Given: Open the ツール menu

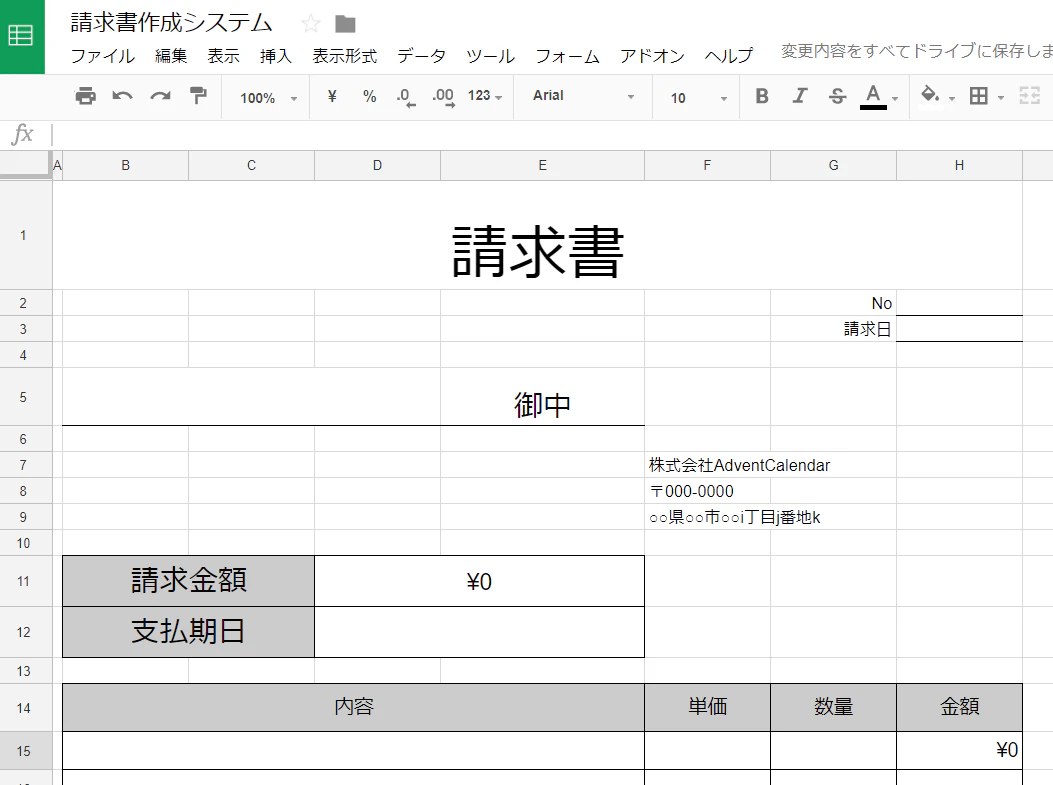Looking at the screenshot, I should [x=490, y=56].
